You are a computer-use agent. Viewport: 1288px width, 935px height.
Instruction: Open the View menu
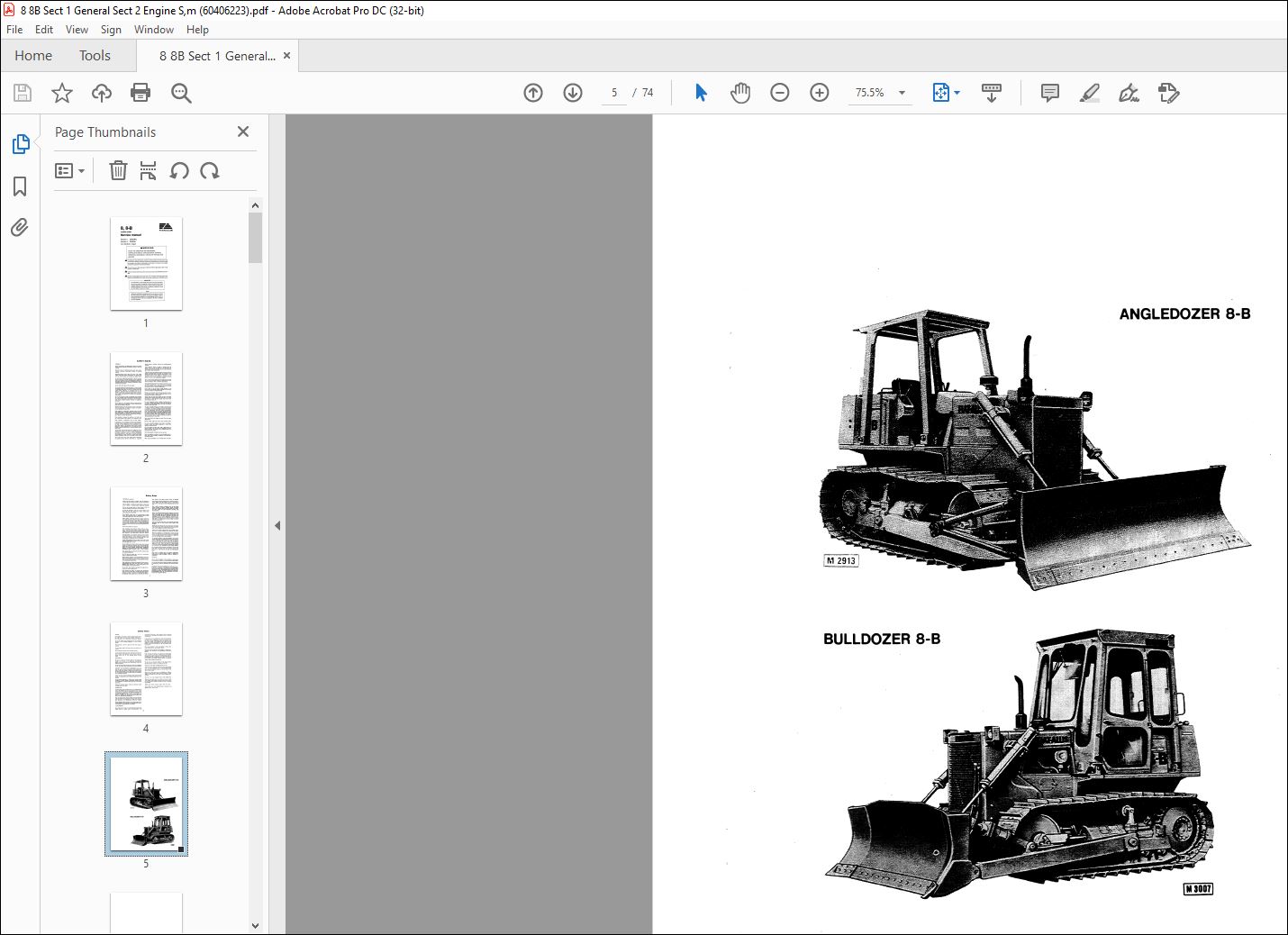coord(77,29)
